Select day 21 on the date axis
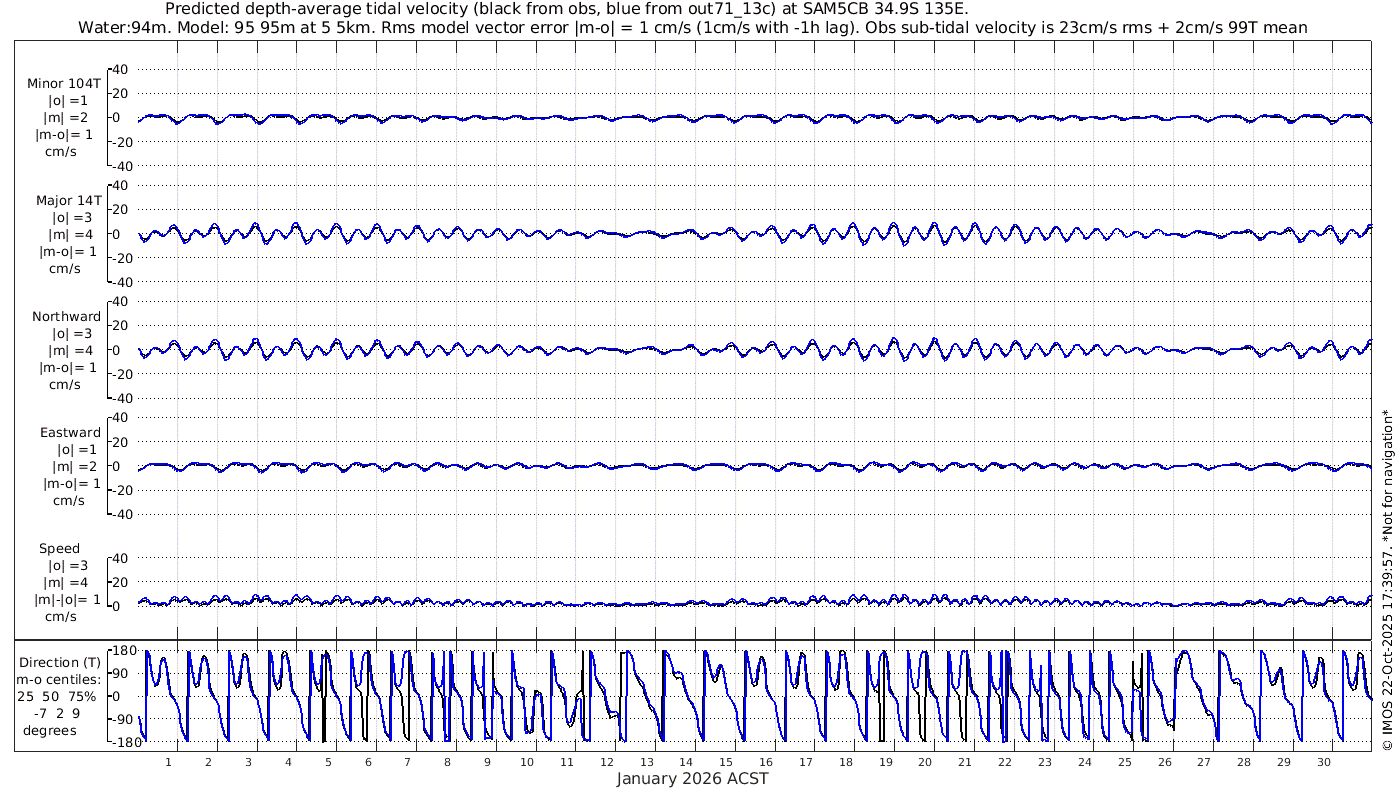 click(965, 762)
